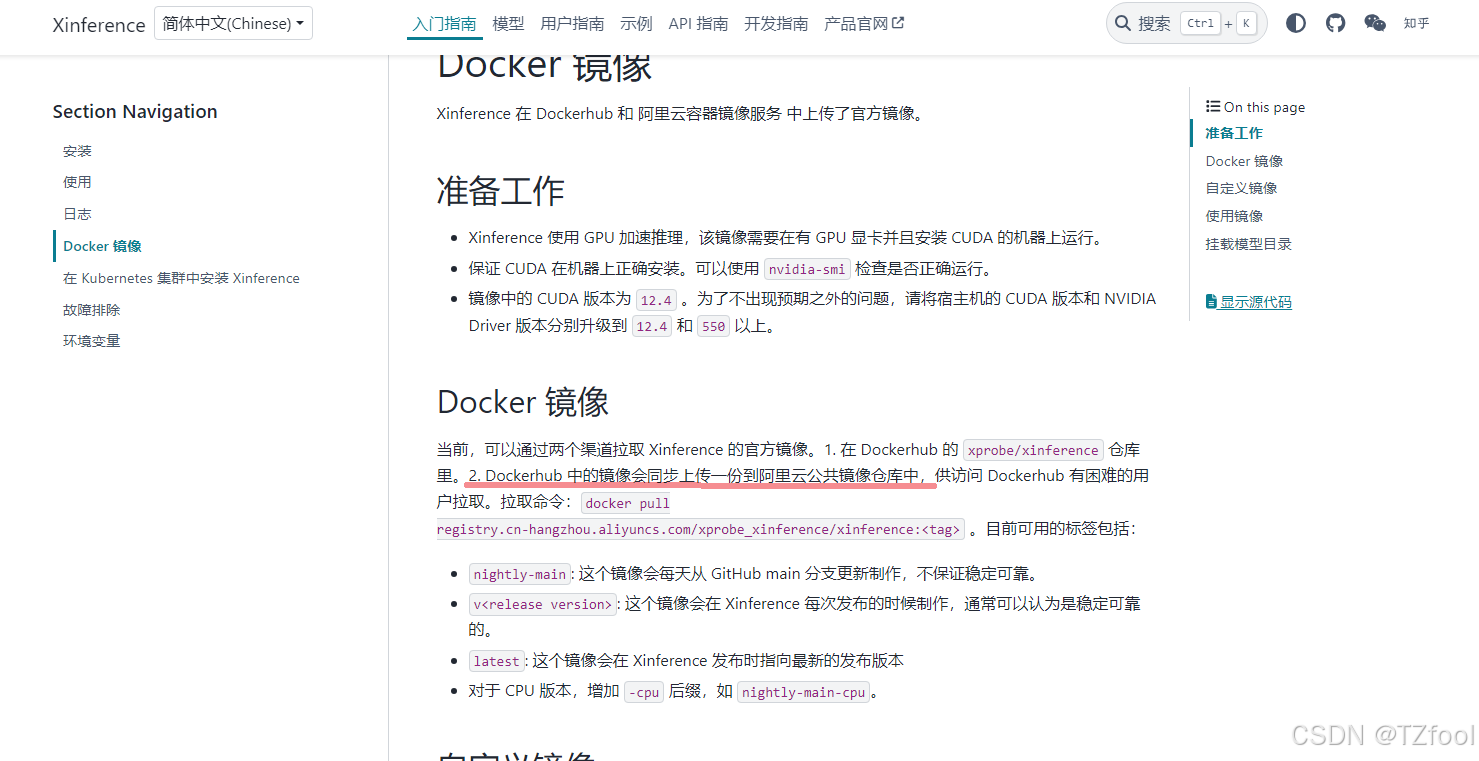Open 安装 in section navigation

click(x=77, y=151)
